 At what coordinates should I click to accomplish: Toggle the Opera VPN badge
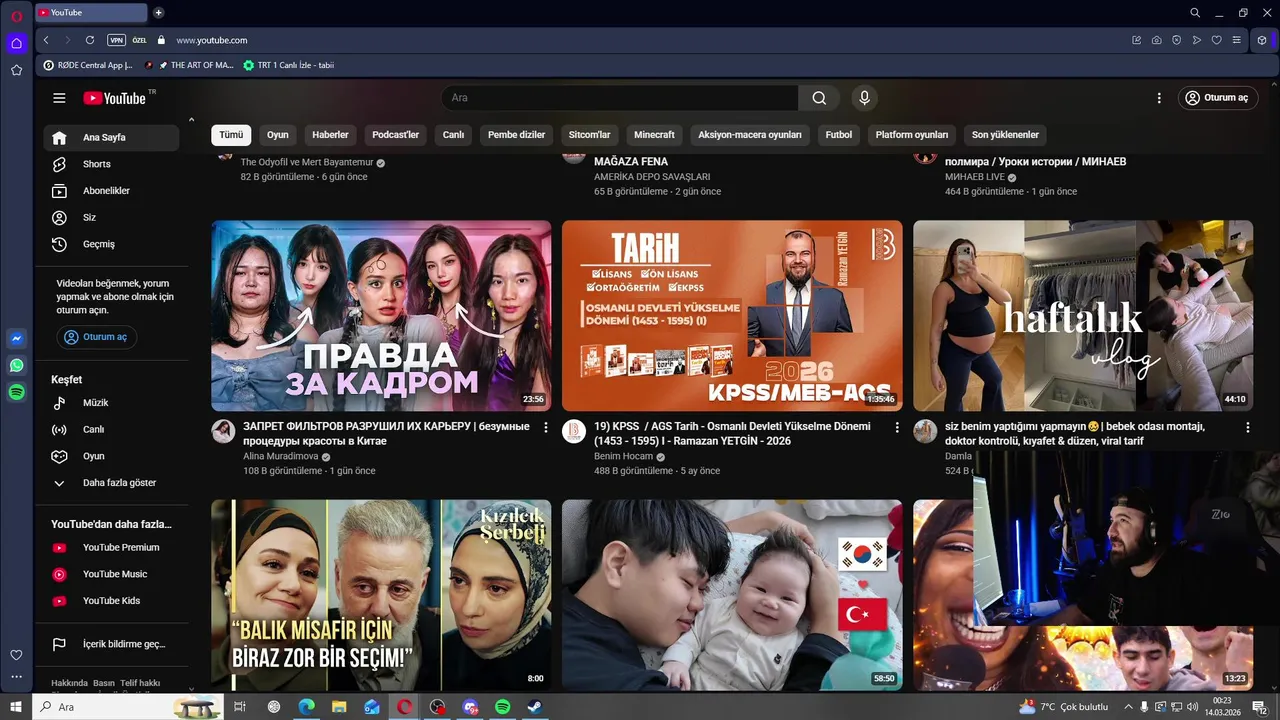[x=116, y=40]
